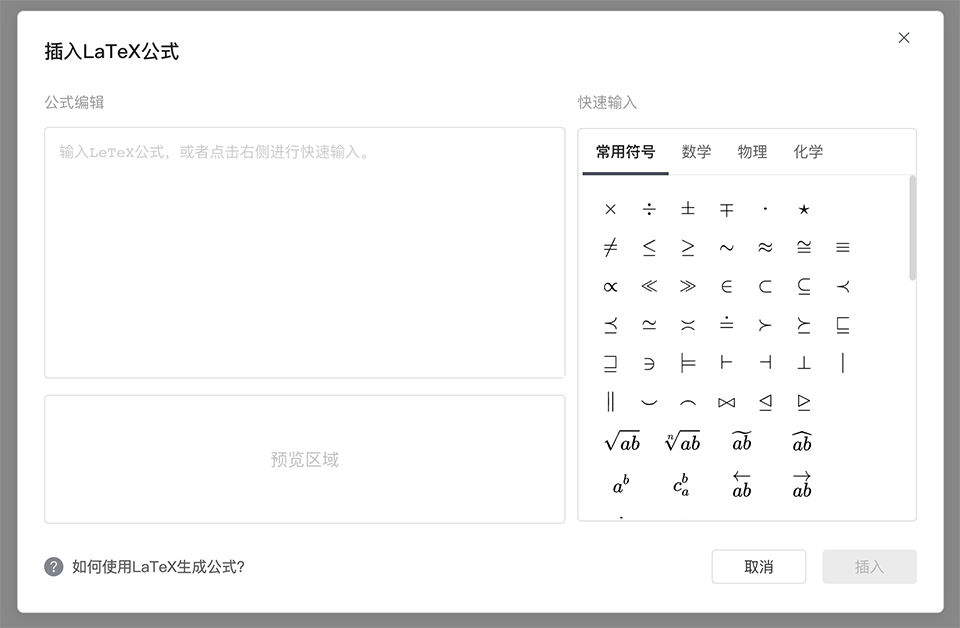Switch to the 常用符号 tab
960x628 pixels.
625,152
